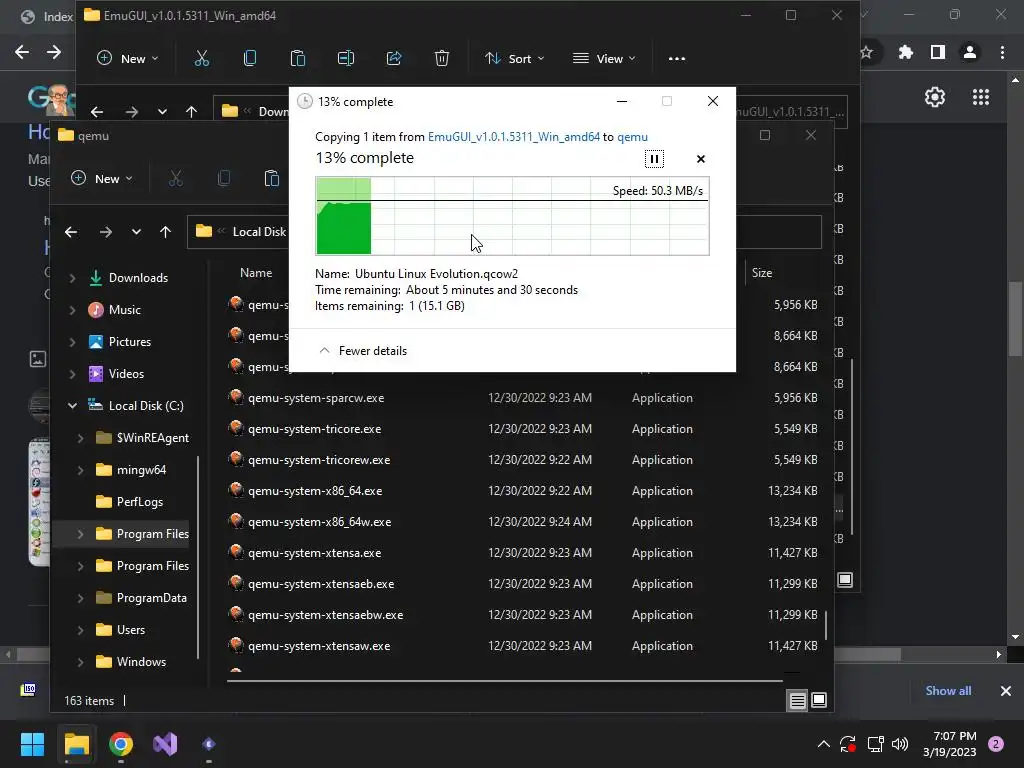Open Chrome three-dot menu
The image size is (1024, 768).
click(x=1002, y=52)
